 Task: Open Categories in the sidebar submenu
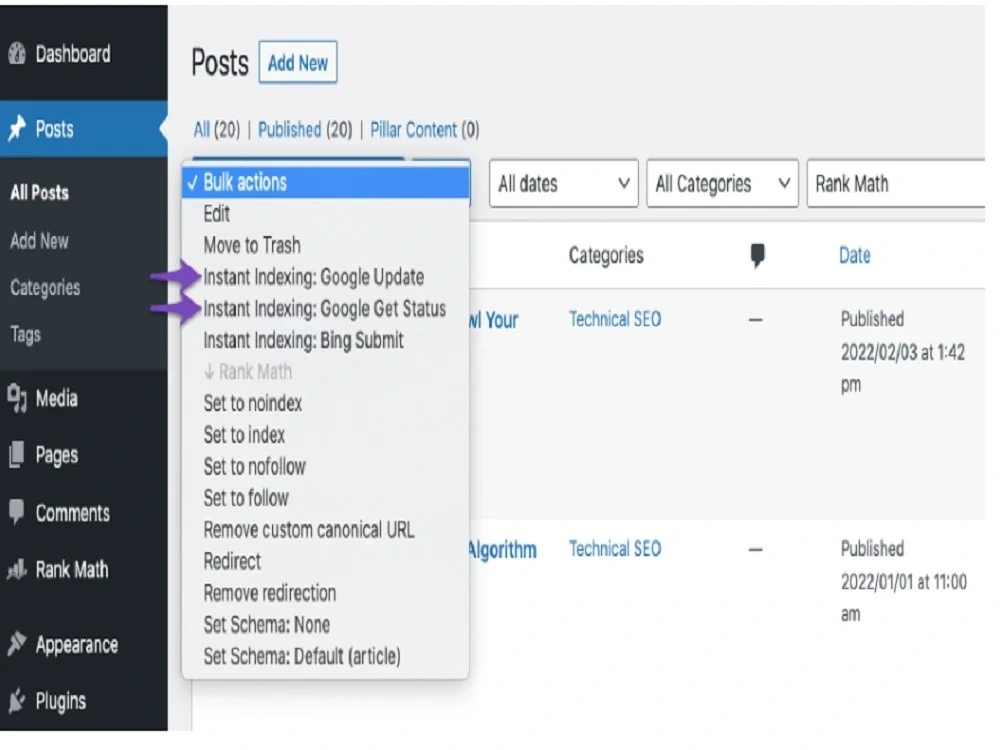coord(45,288)
